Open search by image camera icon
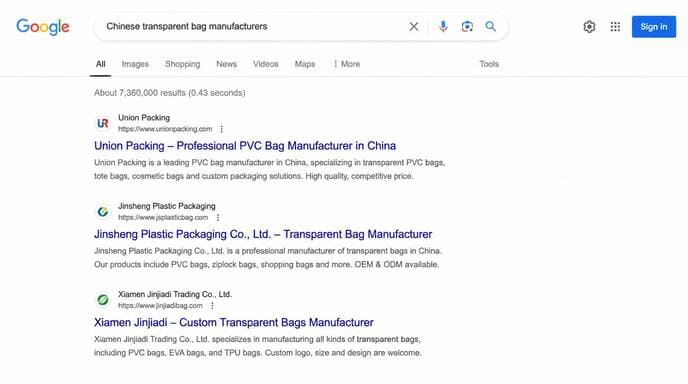This screenshot has width=688, height=384. coord(467,26)
